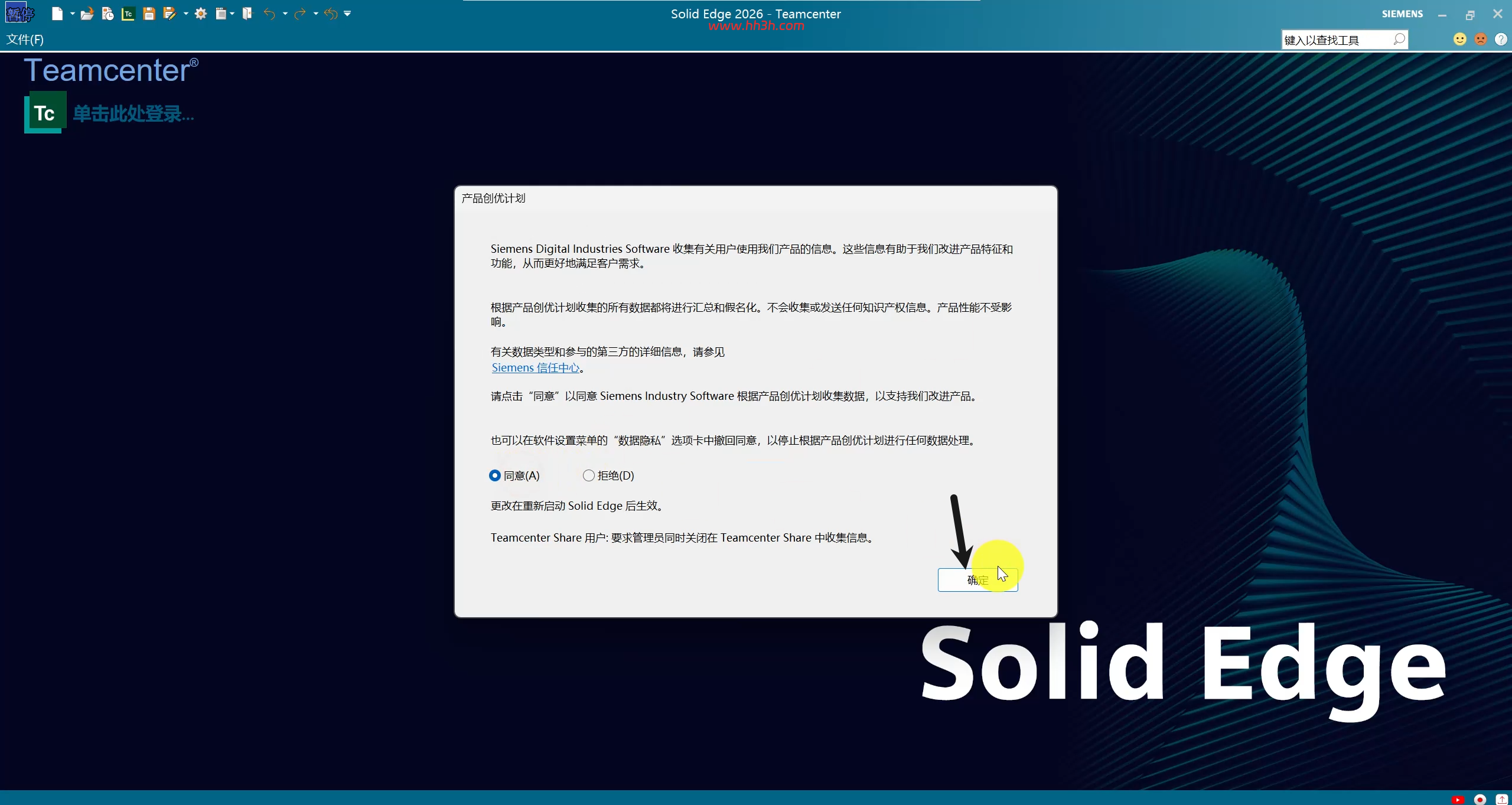Open the recent documents icon with clock
1512x805 pixels.
(x=107, y=14)
